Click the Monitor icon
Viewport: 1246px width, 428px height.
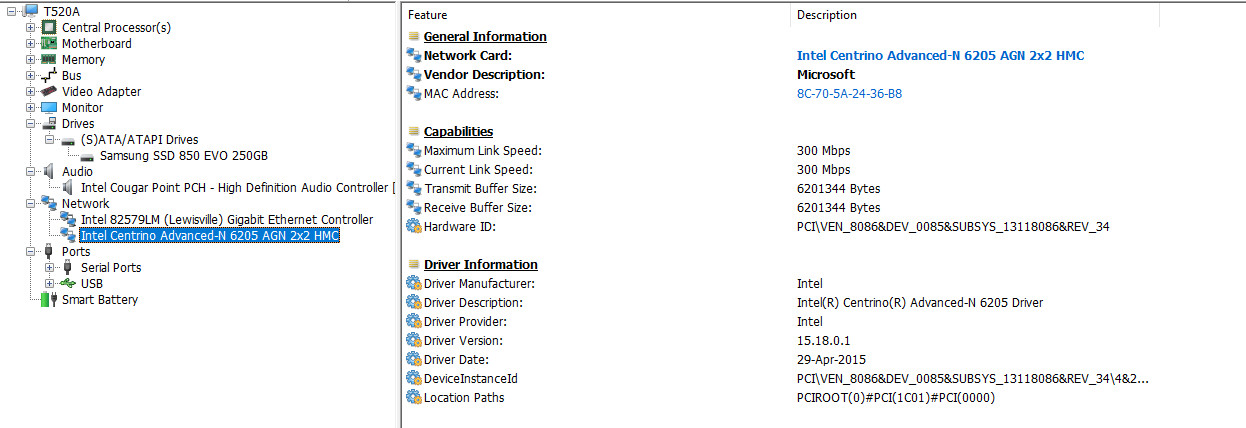pos(49,107)
